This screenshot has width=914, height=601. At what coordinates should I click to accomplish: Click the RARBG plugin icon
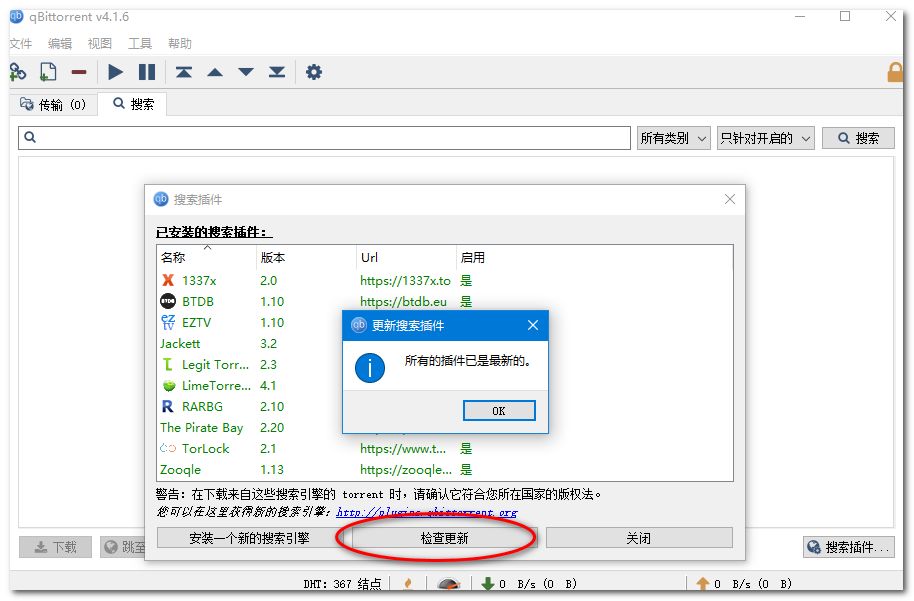pos(168,406)
